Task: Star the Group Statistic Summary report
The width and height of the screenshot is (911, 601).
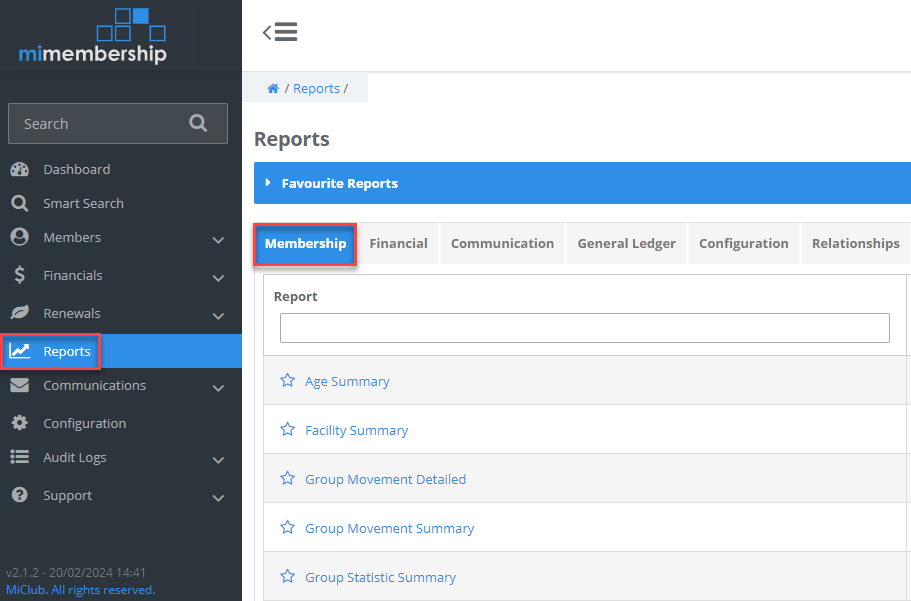Action: (288, 576)
